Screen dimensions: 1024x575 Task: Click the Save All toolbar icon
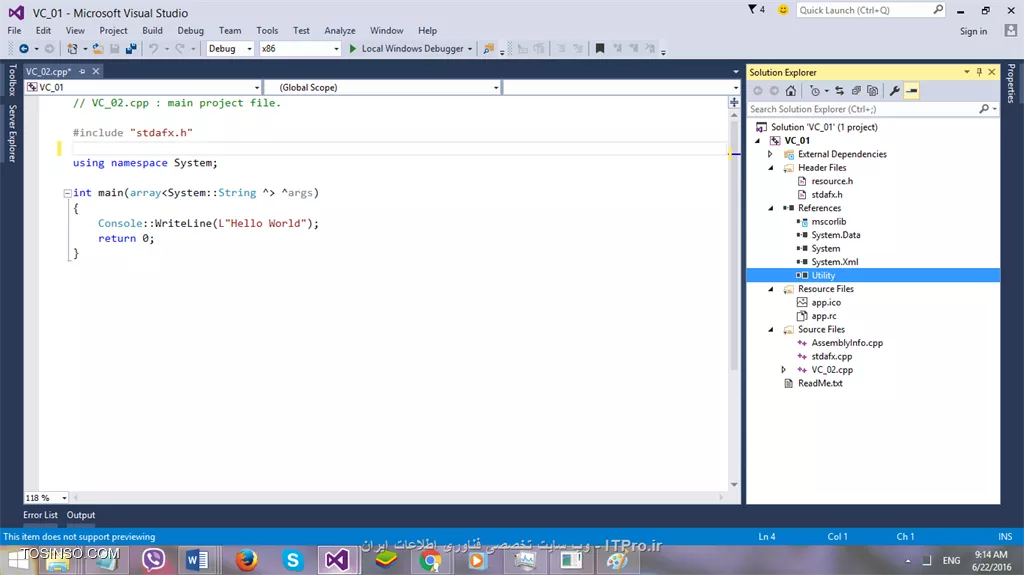point(131,48)
